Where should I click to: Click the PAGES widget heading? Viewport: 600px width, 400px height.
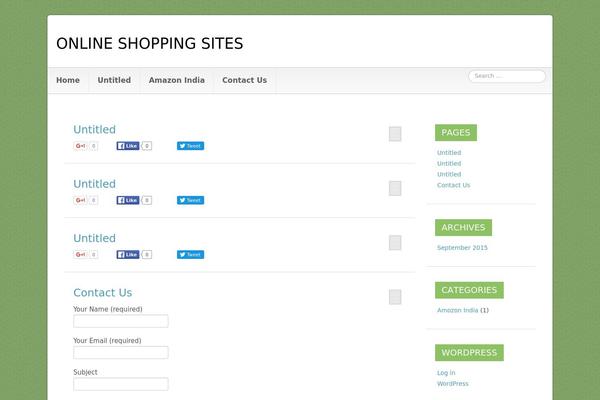tap(456, 132)
